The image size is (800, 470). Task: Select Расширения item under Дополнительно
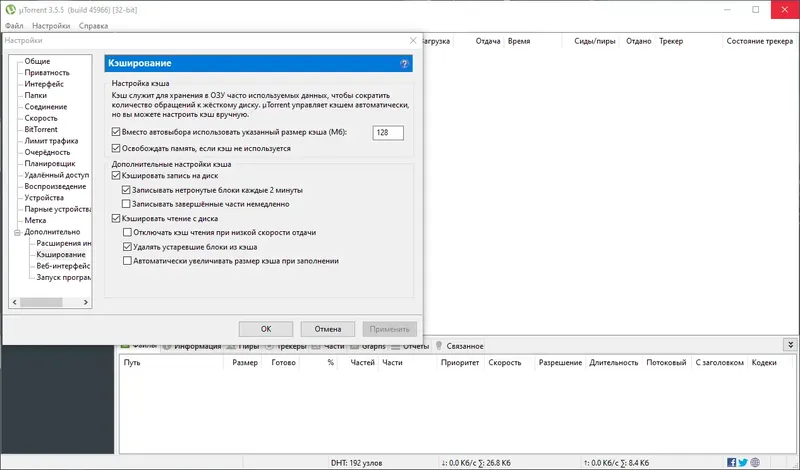(x=63, y=243)
